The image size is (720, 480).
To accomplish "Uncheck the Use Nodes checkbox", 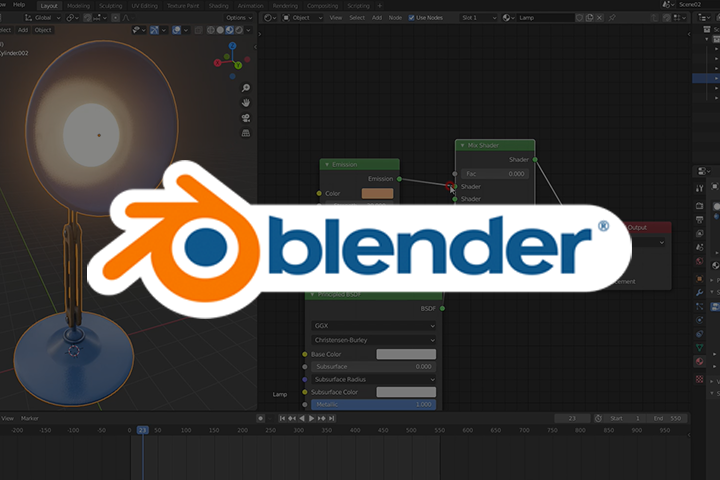I will (x=411, y=17).
